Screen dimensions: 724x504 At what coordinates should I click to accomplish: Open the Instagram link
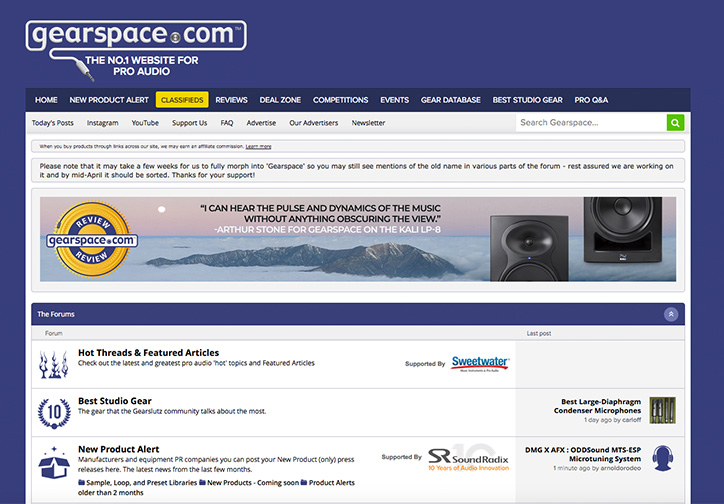click(x=103, y=123)
